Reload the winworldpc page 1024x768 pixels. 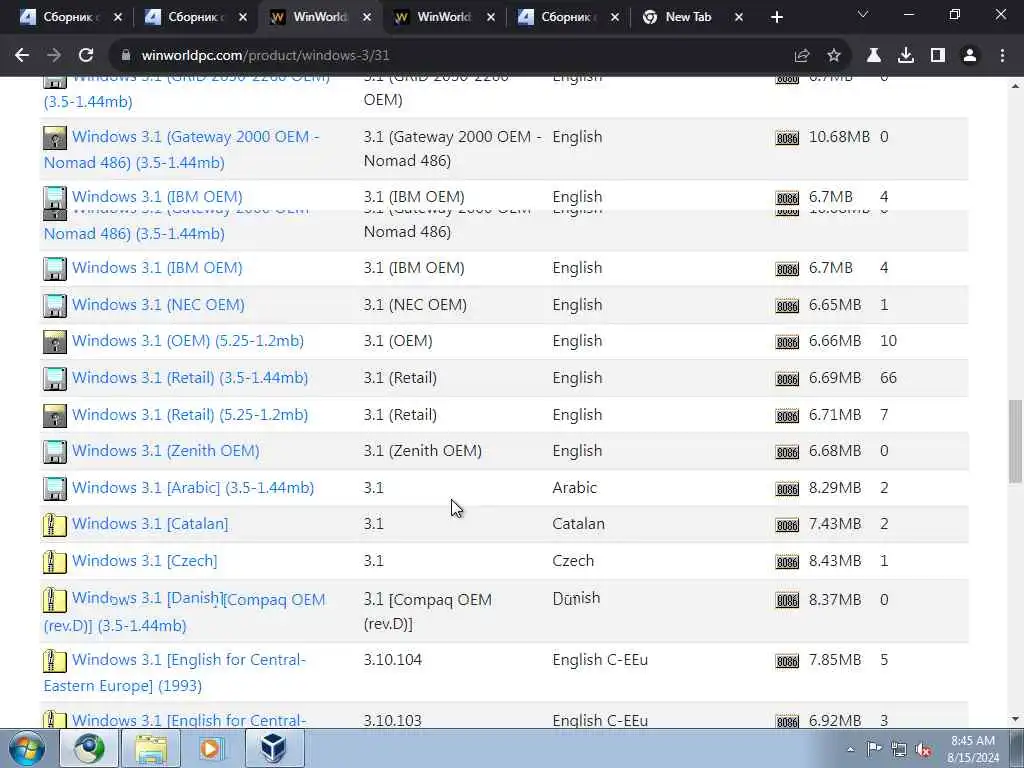tap(86, 56)
